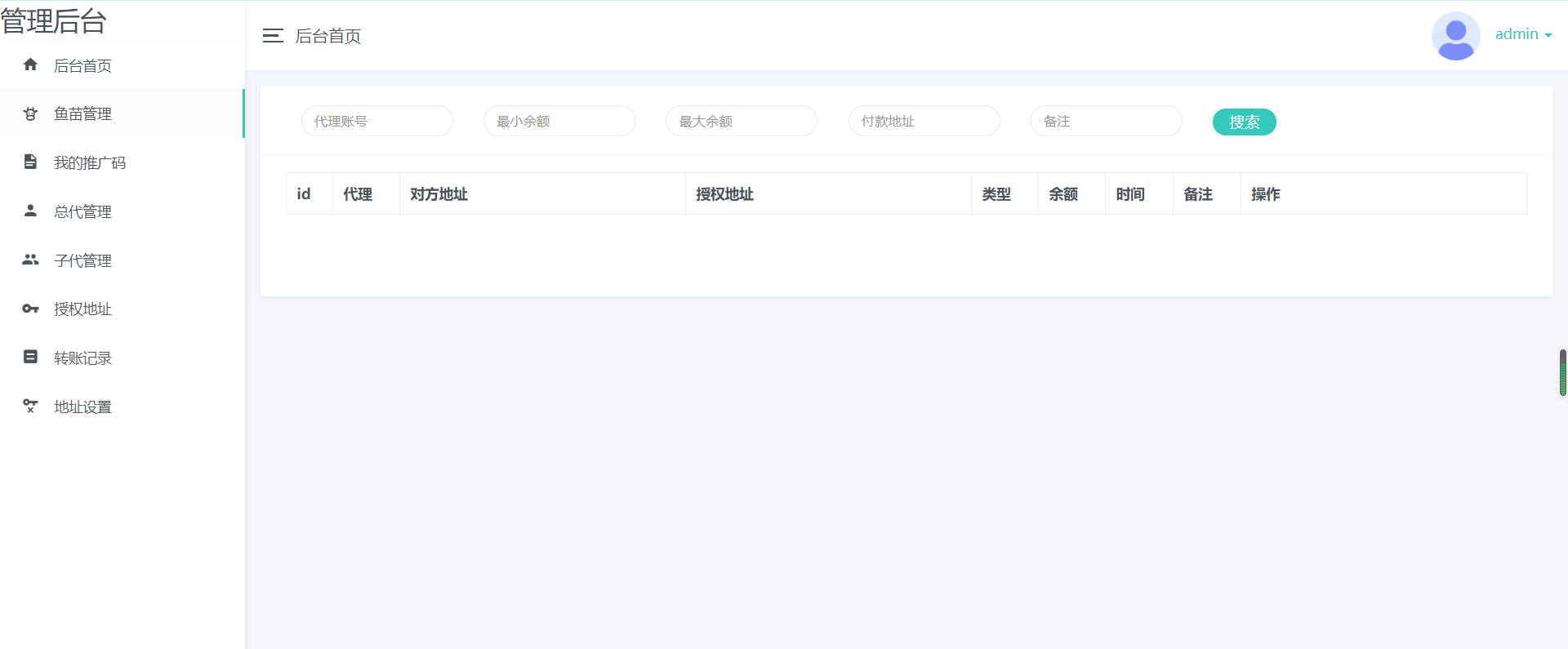
Task: Click the settings icon for 地址设置
Action: tap(30, 406)
